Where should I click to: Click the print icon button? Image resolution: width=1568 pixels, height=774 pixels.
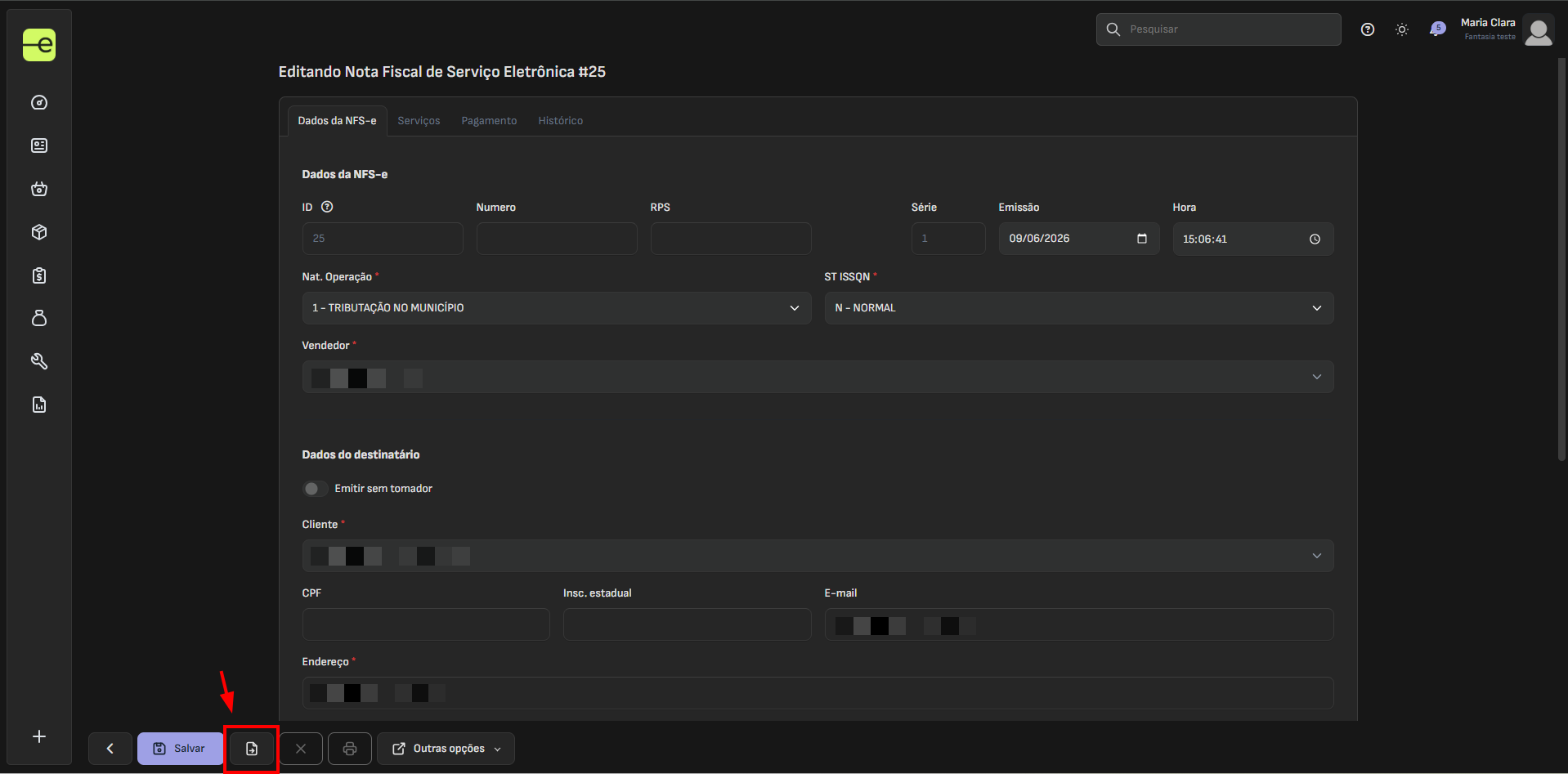tap(350, 749)
